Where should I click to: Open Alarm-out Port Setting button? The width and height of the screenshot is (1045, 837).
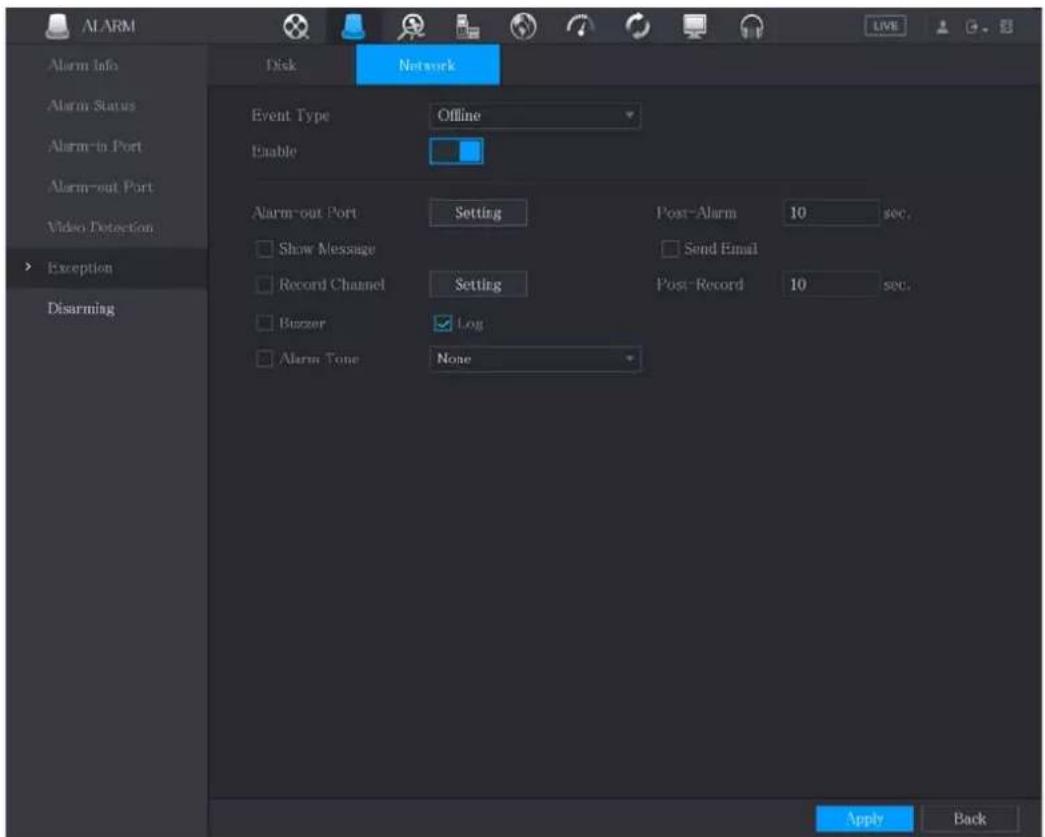[x=478, y=213]
